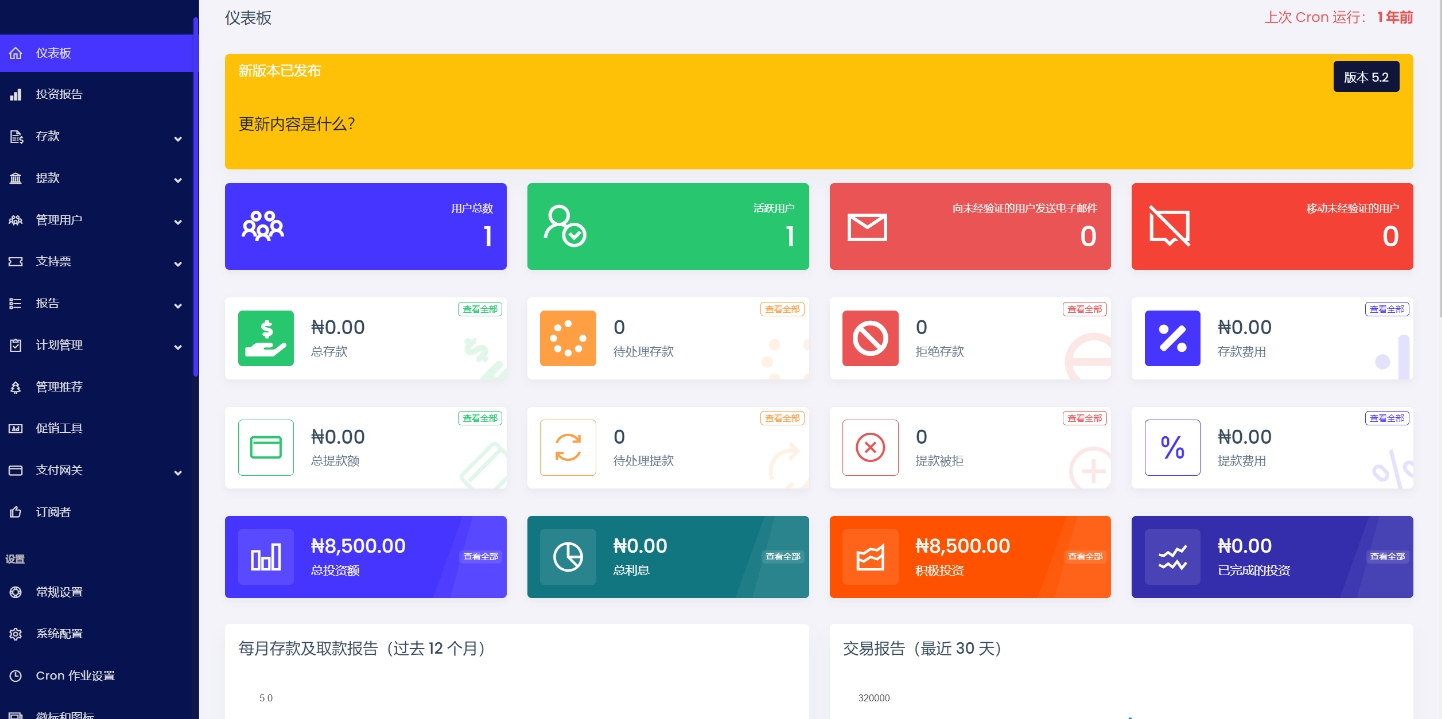Expand the 存款 sidebar menu chevron
1442x719 pixels.
(x=177, y=138)
